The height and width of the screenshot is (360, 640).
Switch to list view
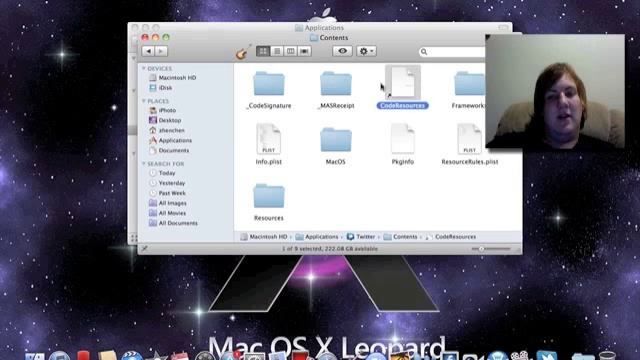pyautogui.click(x=277, y=51)
